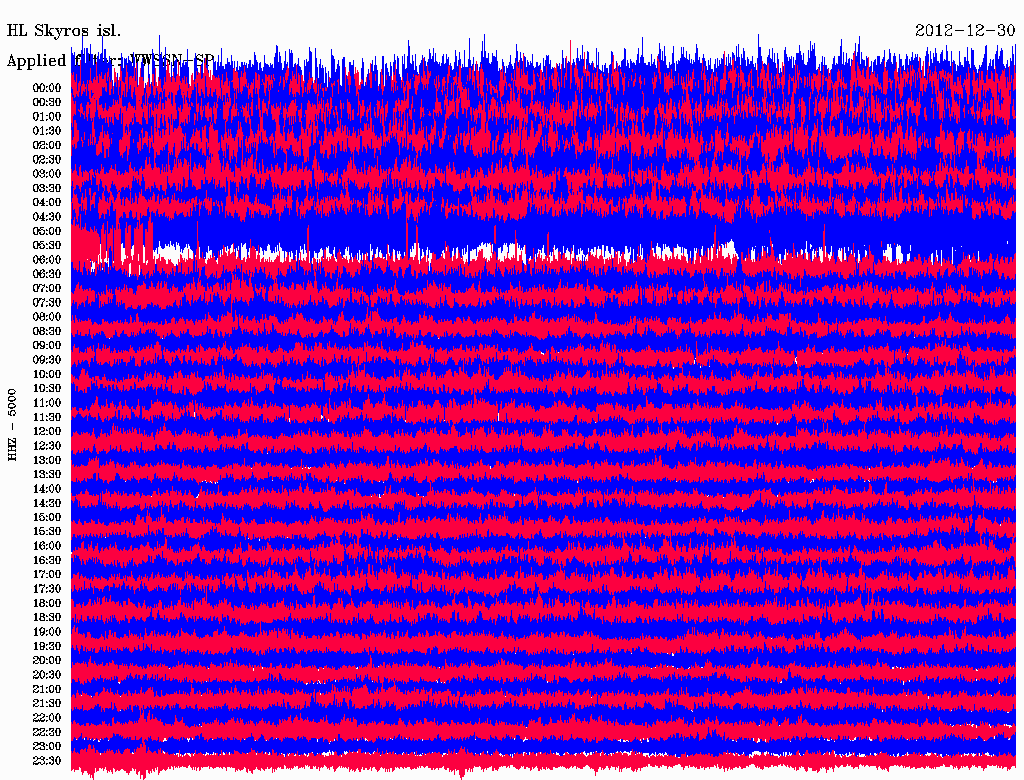Select the 17:00 time label
The height and width of the screenshot is (780, 1024).
[47, 574]
